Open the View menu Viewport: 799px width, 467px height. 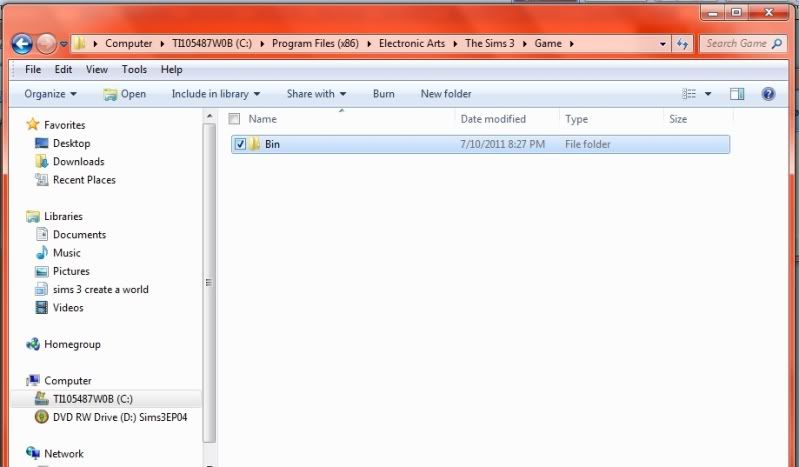point(97,69)
